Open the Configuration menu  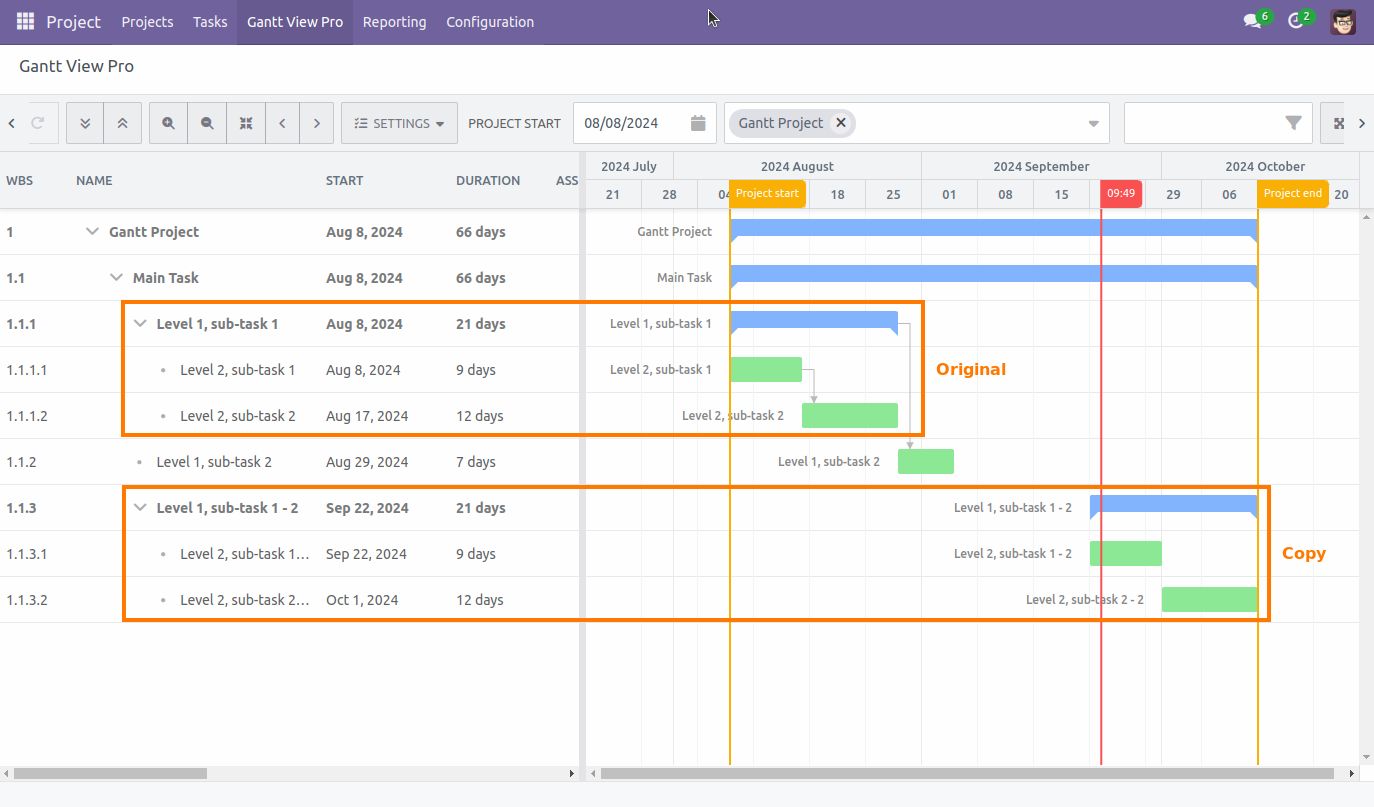pos(489,21)
